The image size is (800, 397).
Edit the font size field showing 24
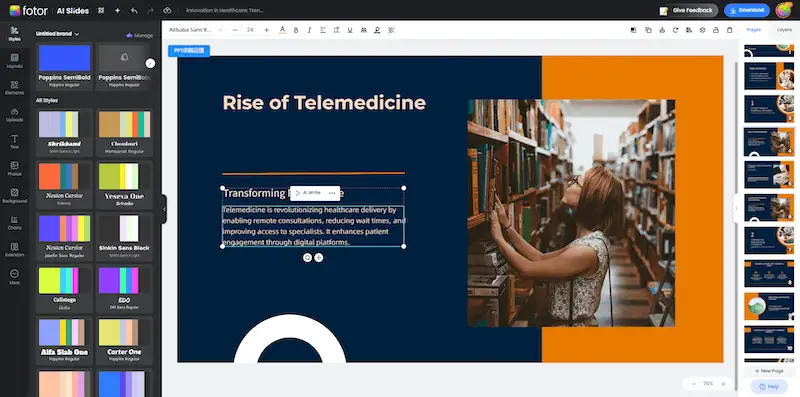click(x=250, y=30)
